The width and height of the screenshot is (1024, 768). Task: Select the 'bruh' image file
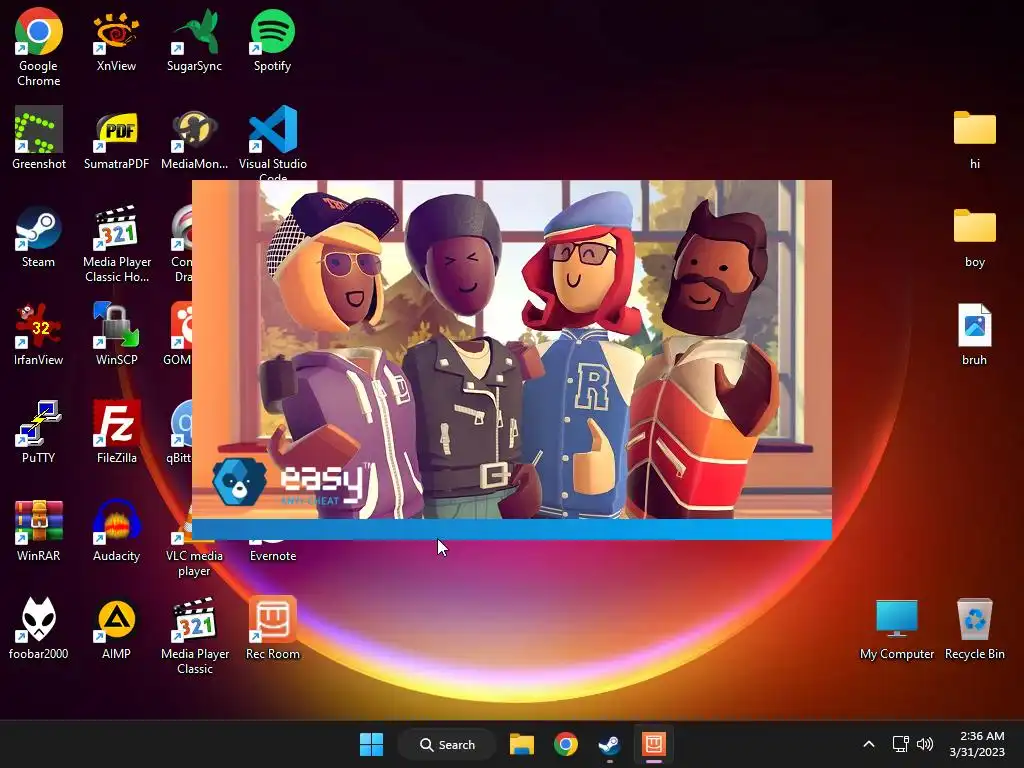(x=974, y=334)
